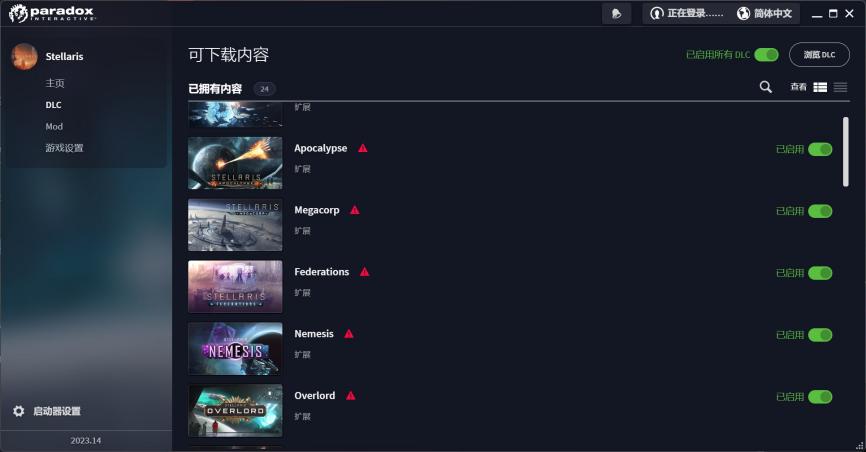
Task: Click the 浏览 DLC browse button
Action: (x=819, y=55)
